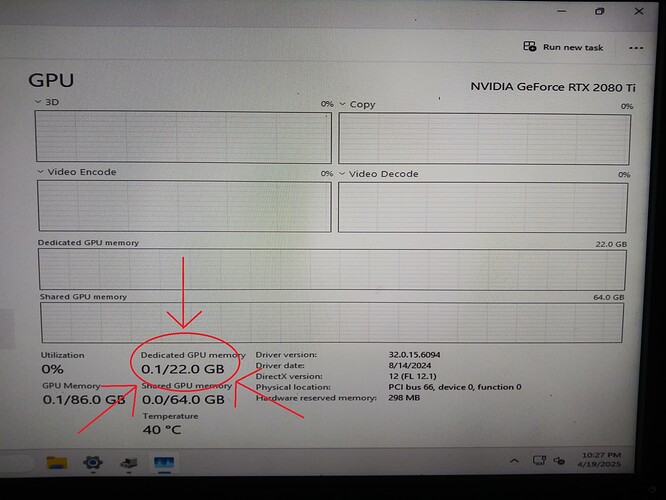
Task: Open the Video Encode engine dropdown
Action: pyautogui.click(x=40, y=172)
